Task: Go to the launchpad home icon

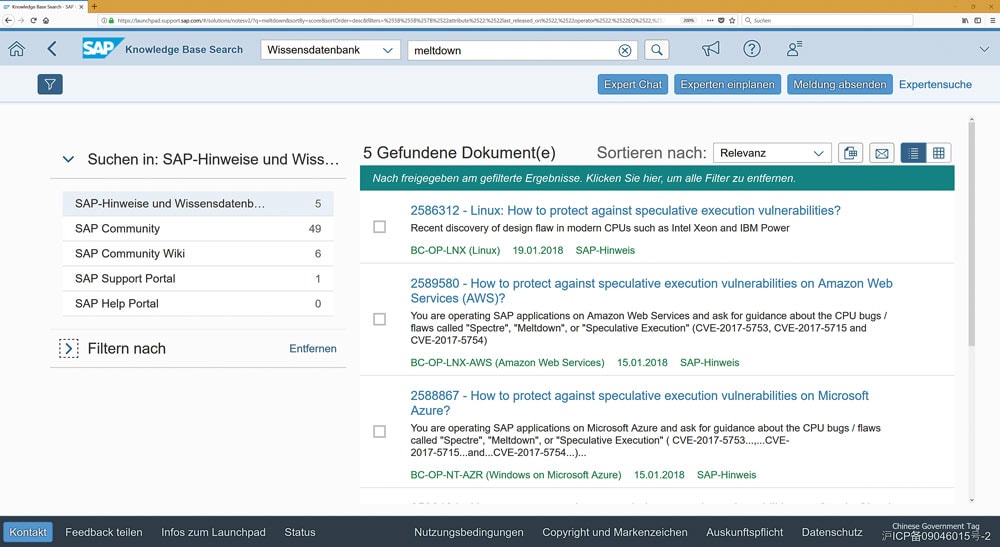Action: pyautogui.click(x=17, y=49)
